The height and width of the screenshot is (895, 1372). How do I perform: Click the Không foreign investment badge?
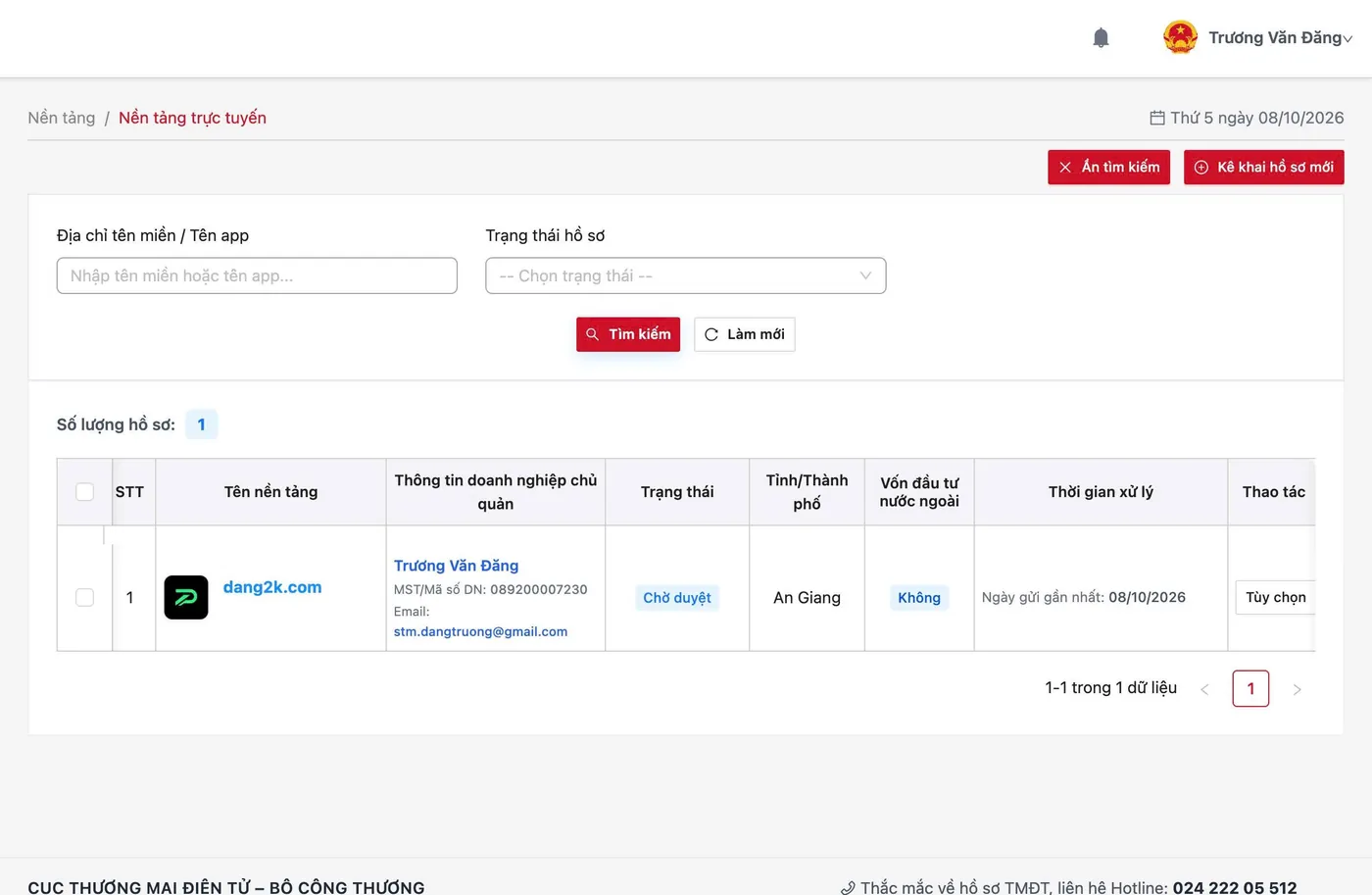point(919,598)
